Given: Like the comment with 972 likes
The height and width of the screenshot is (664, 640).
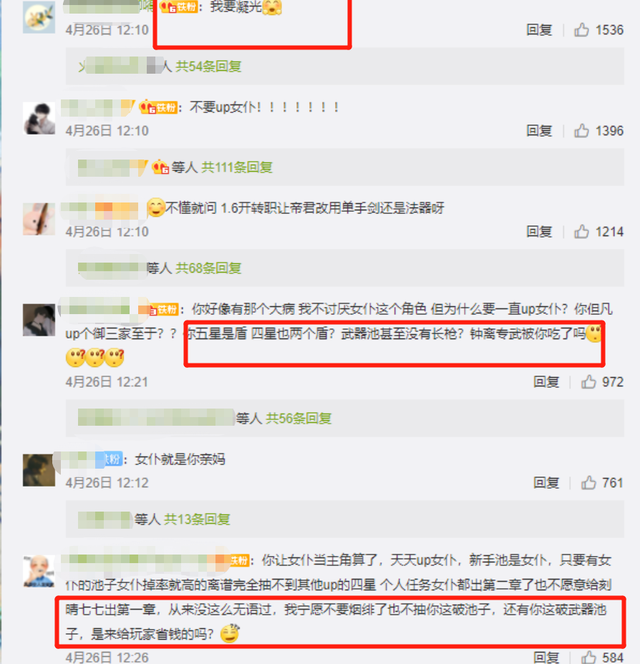Looking at the screenshot, I should (x=588, y=382).
